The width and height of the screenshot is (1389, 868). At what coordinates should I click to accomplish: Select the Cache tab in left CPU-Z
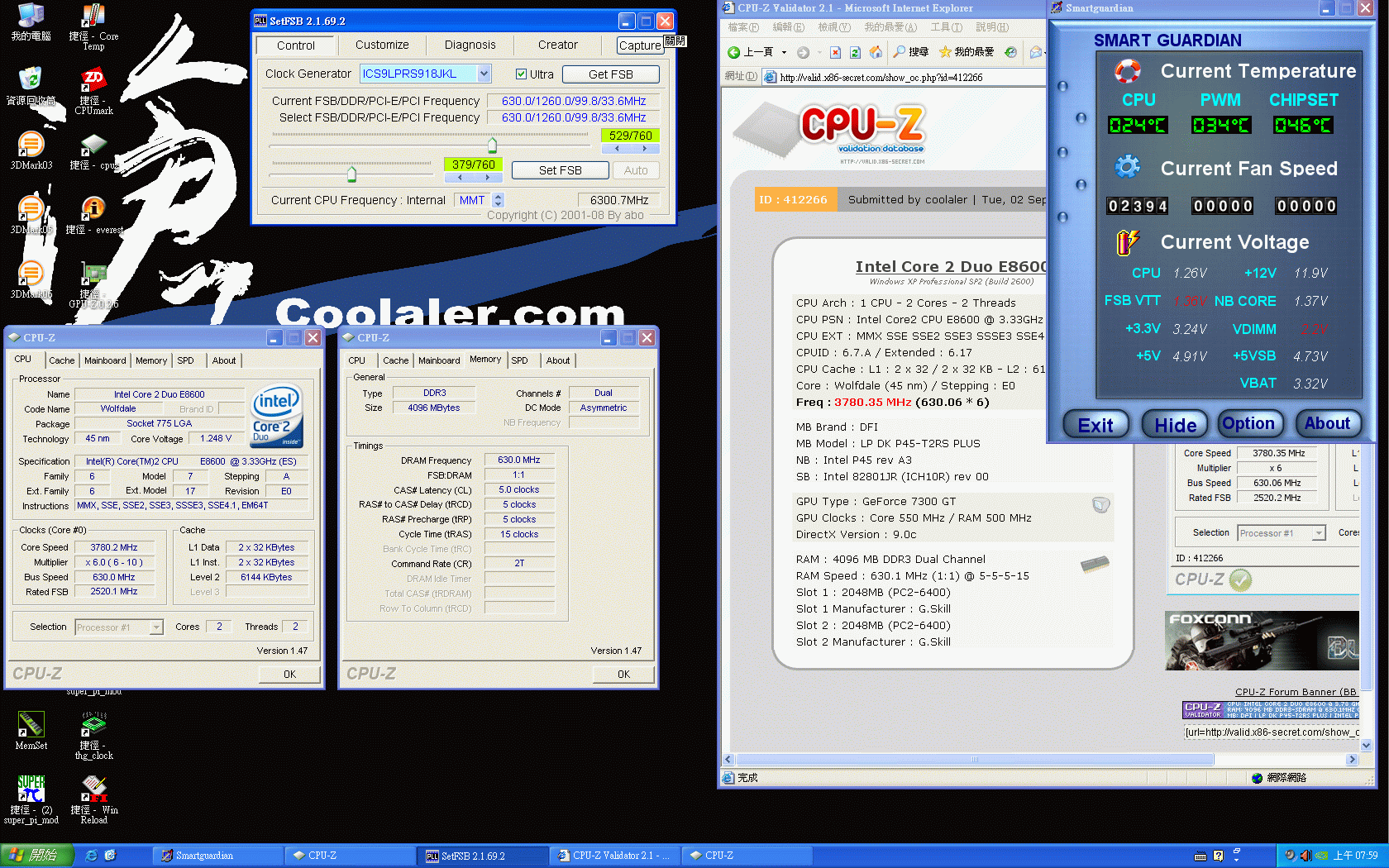(61, 360)
